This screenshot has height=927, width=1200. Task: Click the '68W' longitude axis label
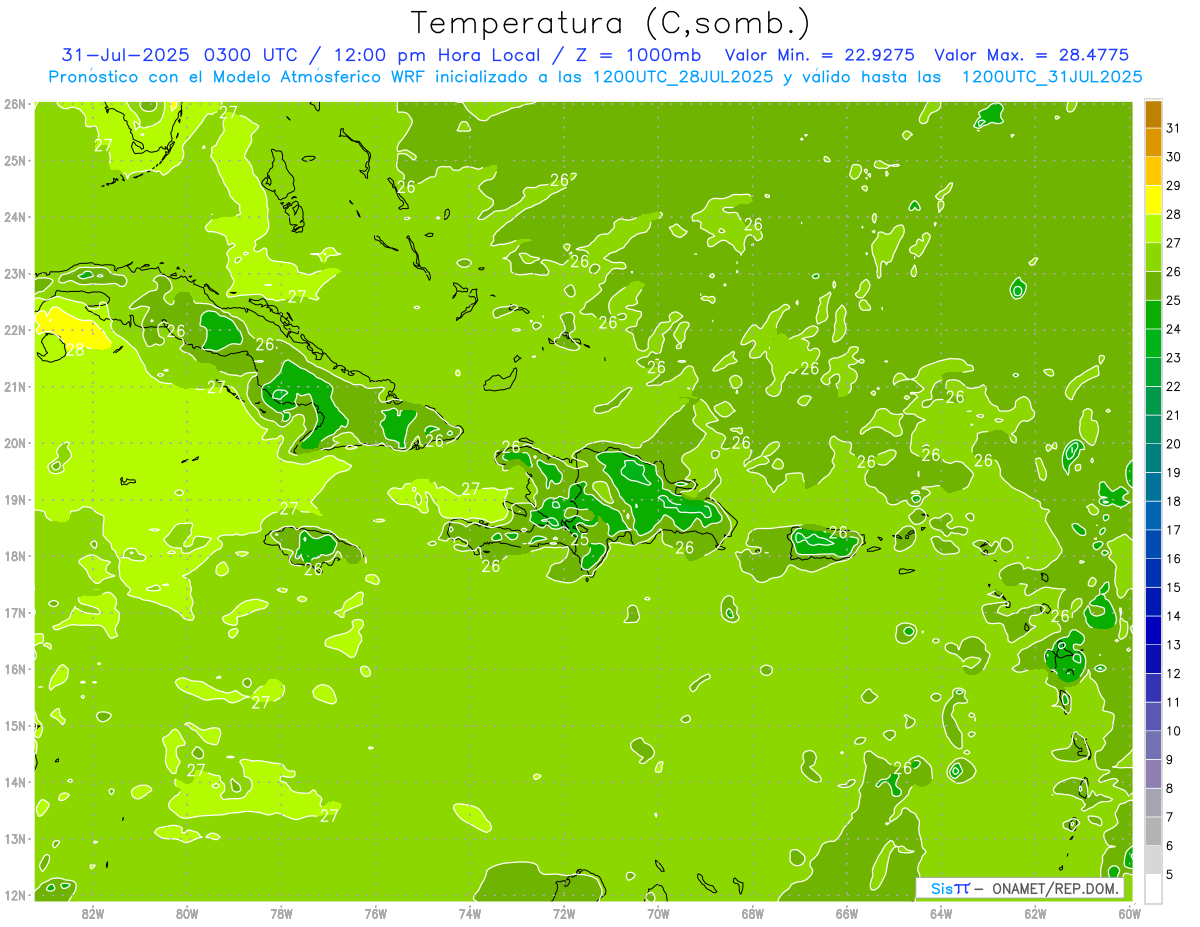pos(753,913)
